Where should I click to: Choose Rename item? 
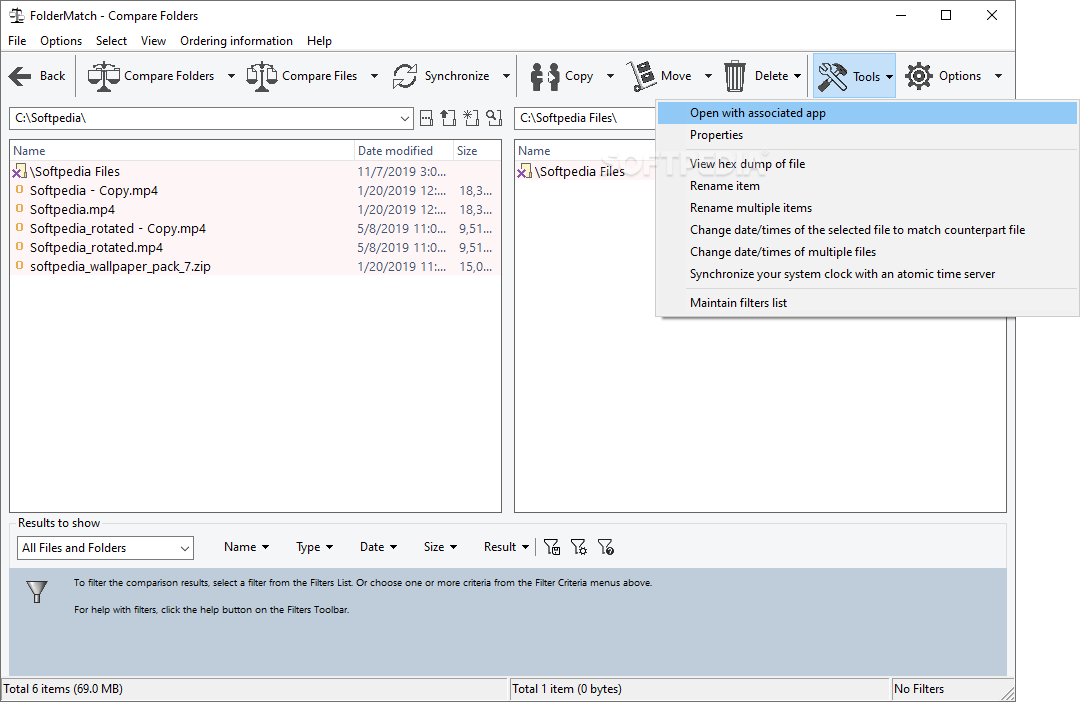tap(867, 186)
